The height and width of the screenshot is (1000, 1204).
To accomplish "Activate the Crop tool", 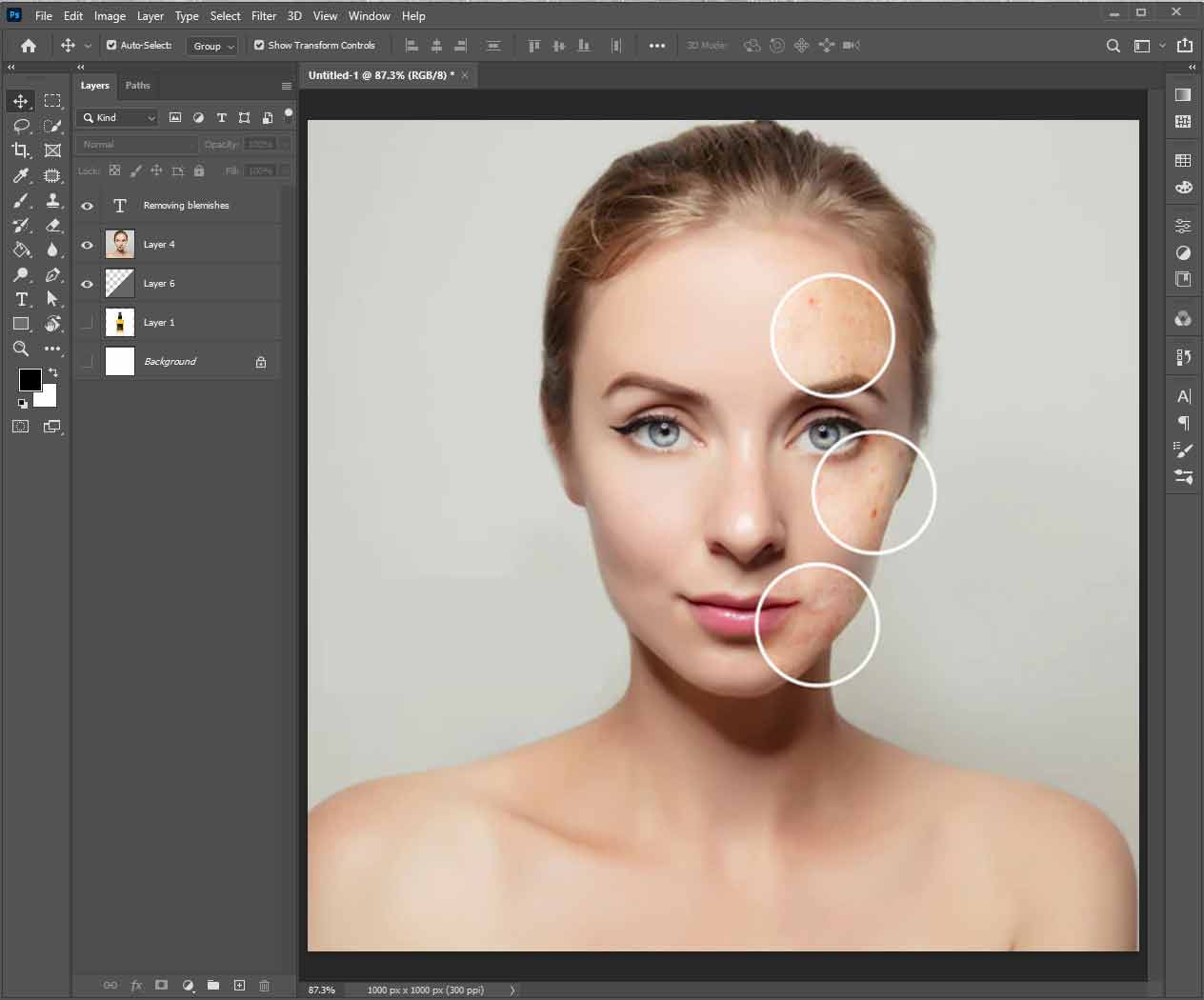I will (20, 150).
